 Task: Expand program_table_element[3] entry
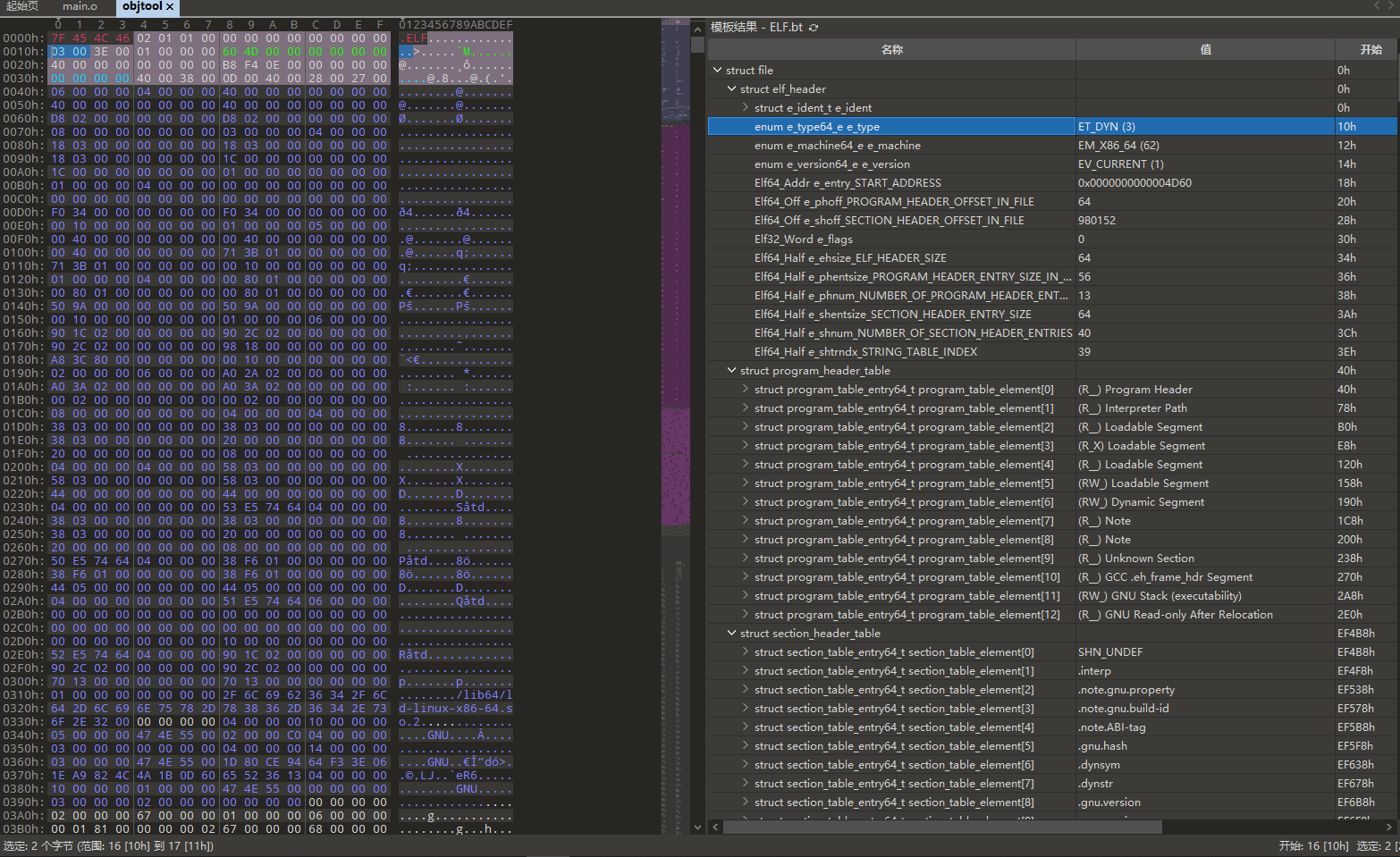(x=746, y=446)
